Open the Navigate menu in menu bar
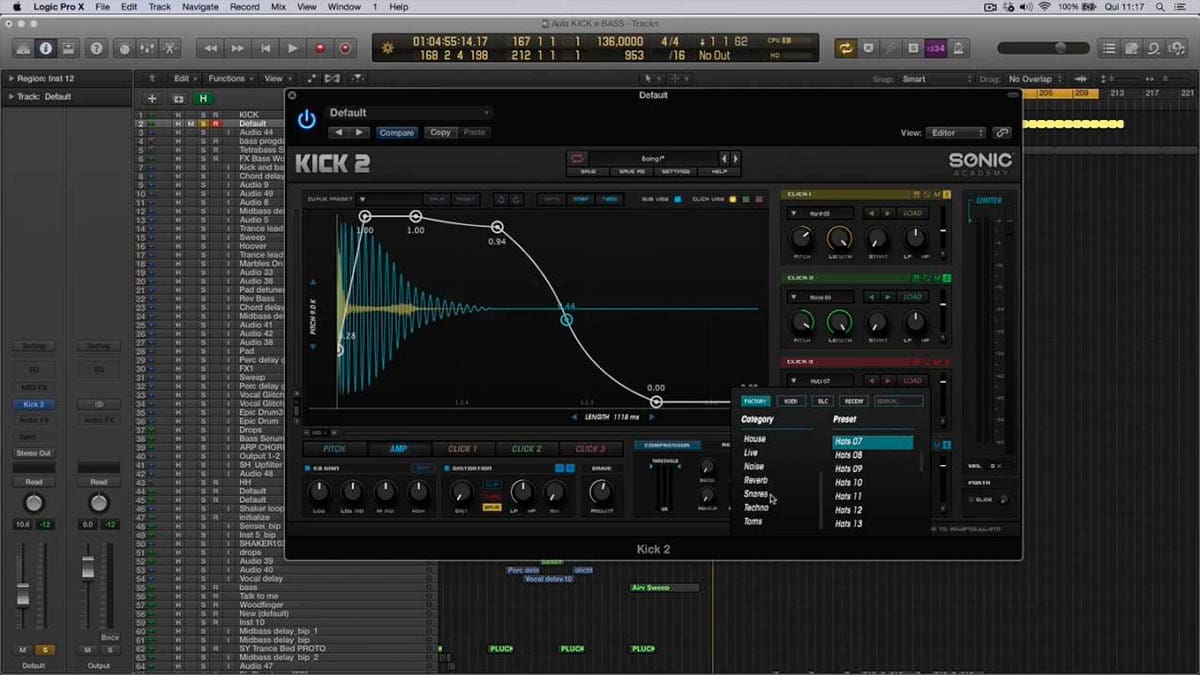1200x675 pixels. (x=200, y=7)
